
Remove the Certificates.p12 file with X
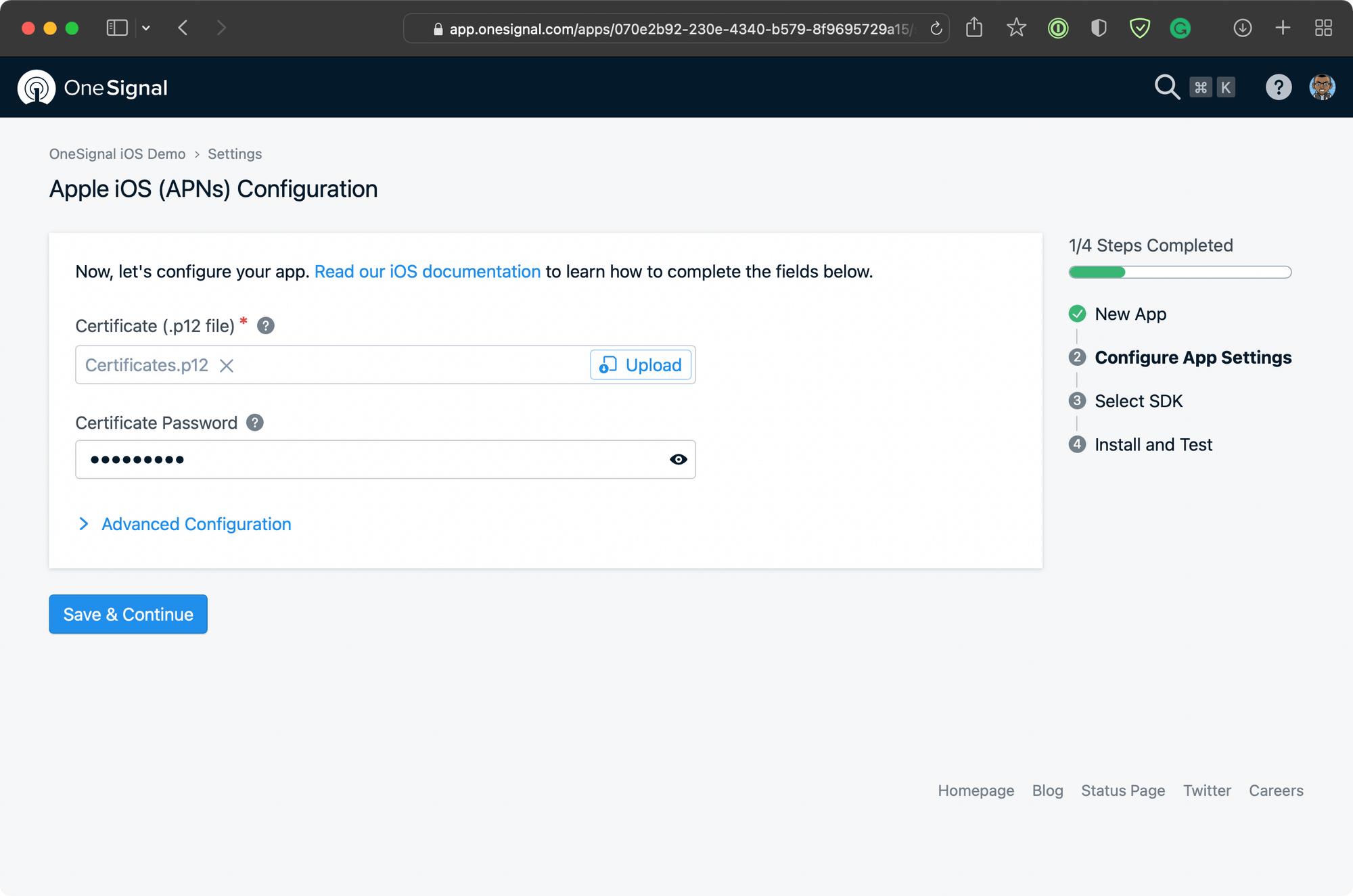[227, 366]
